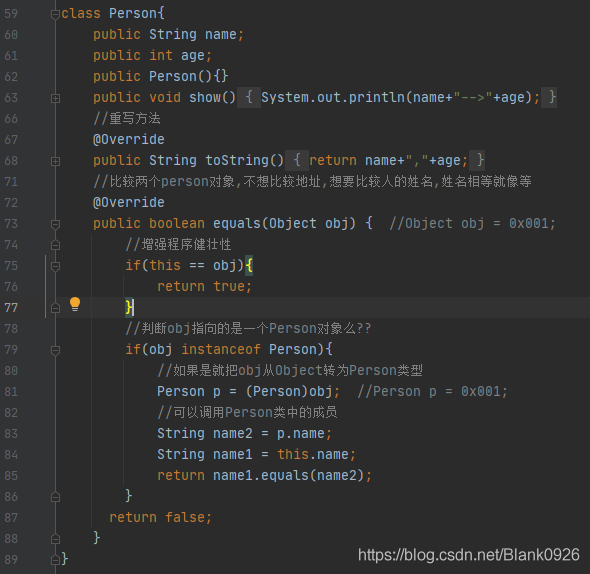Image resolution: width=590 pixels, height=574 pixels.
Task: Click fold end marker on line 77
Action: coord(55,308)
